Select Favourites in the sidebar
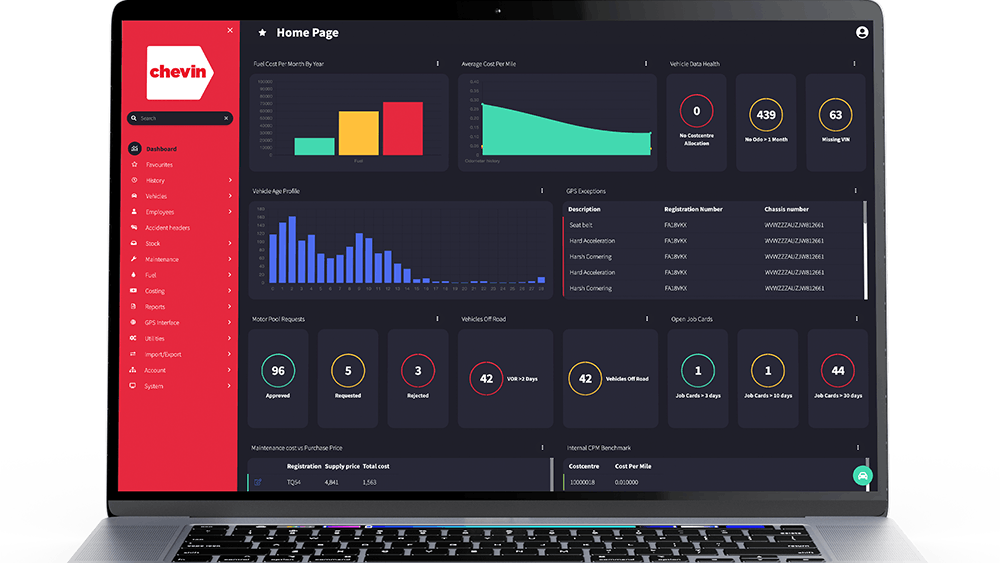The image size is (1000, 563). tap(159, 165)
